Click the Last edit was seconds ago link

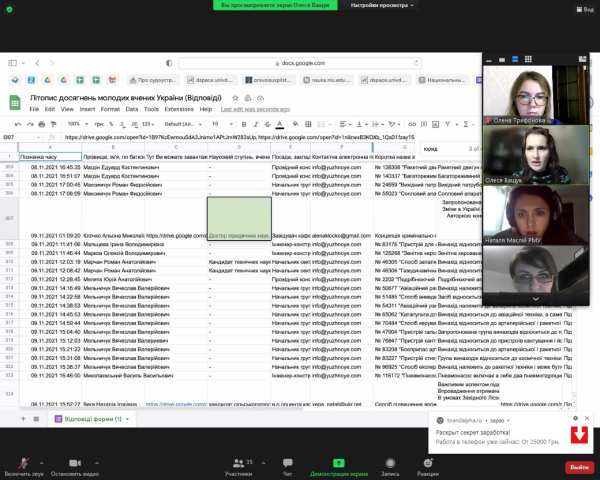pyautogui.click(x=257, y=108)
